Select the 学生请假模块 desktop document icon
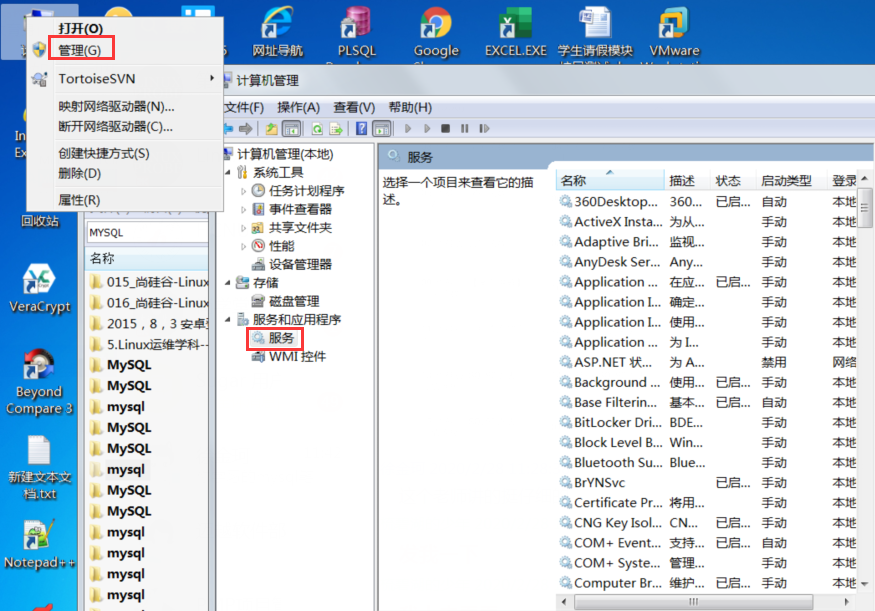The height and width of the screenshot is (611, 875). [595, 31]
